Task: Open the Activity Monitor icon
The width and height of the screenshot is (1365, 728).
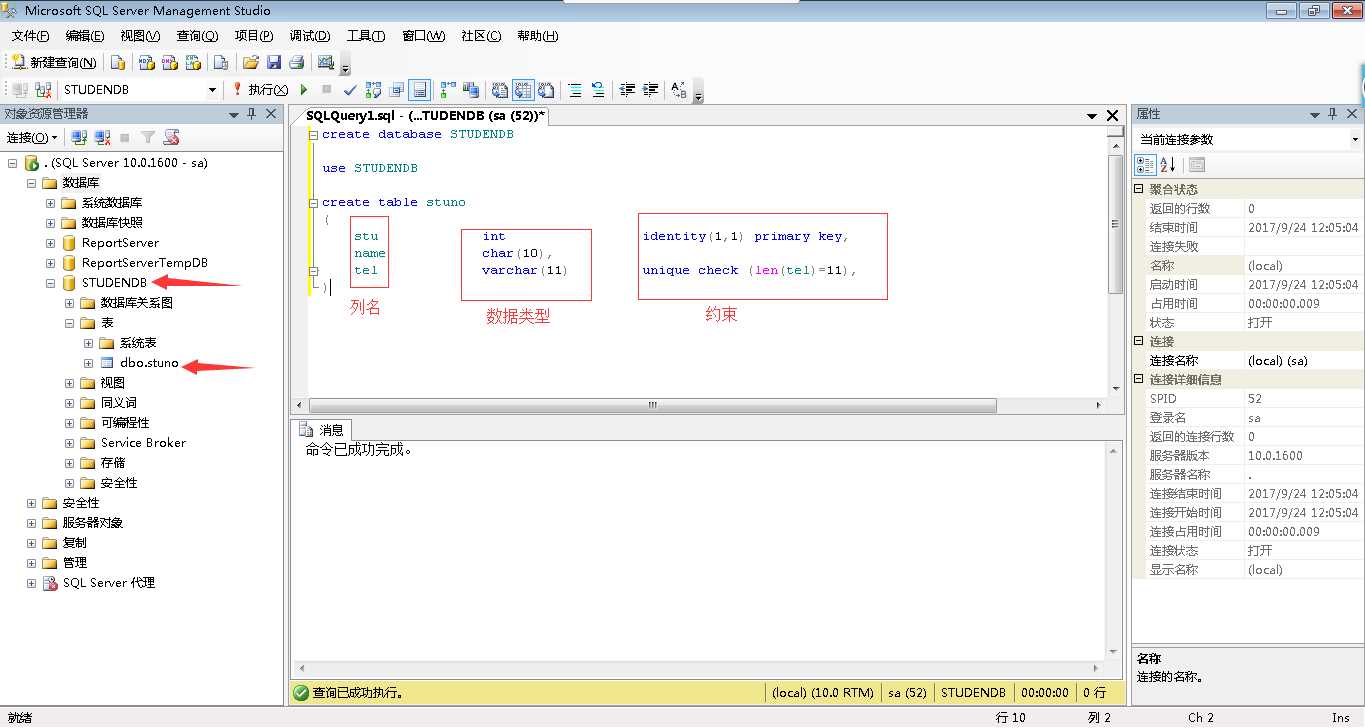Action: coord(325,62)
